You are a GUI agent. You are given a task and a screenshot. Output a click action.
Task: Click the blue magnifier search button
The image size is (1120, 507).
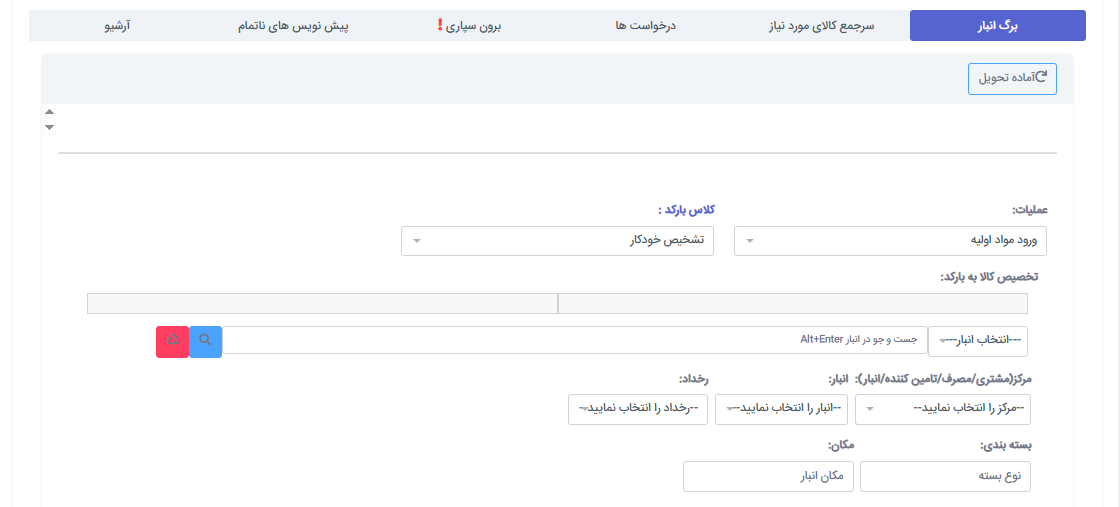click(205, 341)
